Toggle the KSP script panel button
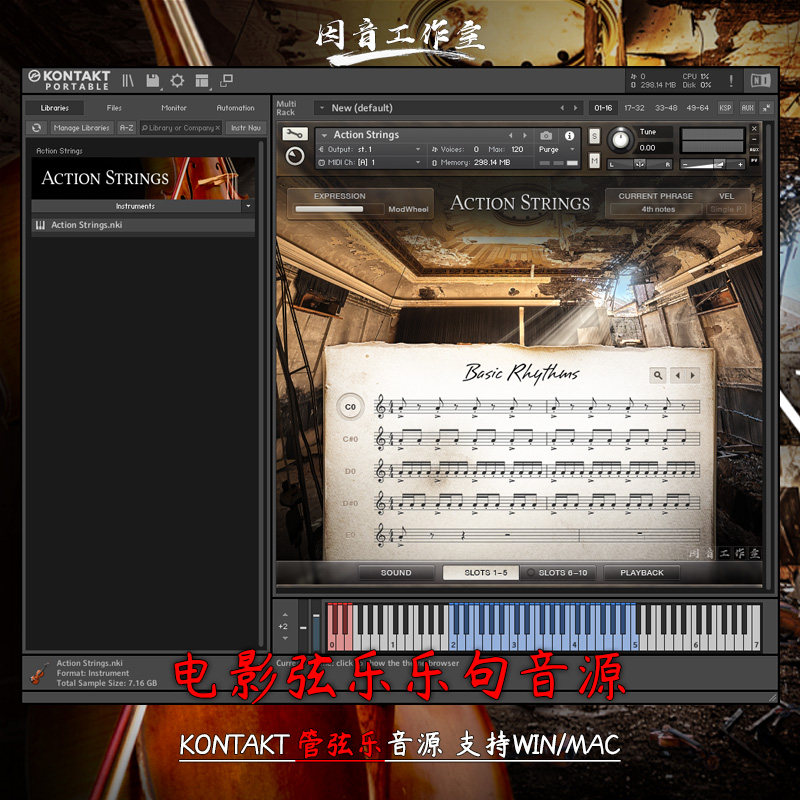Image resolution: width=800 pixels, height=800 pixels. pyautogui.click(x=725, y=108)
